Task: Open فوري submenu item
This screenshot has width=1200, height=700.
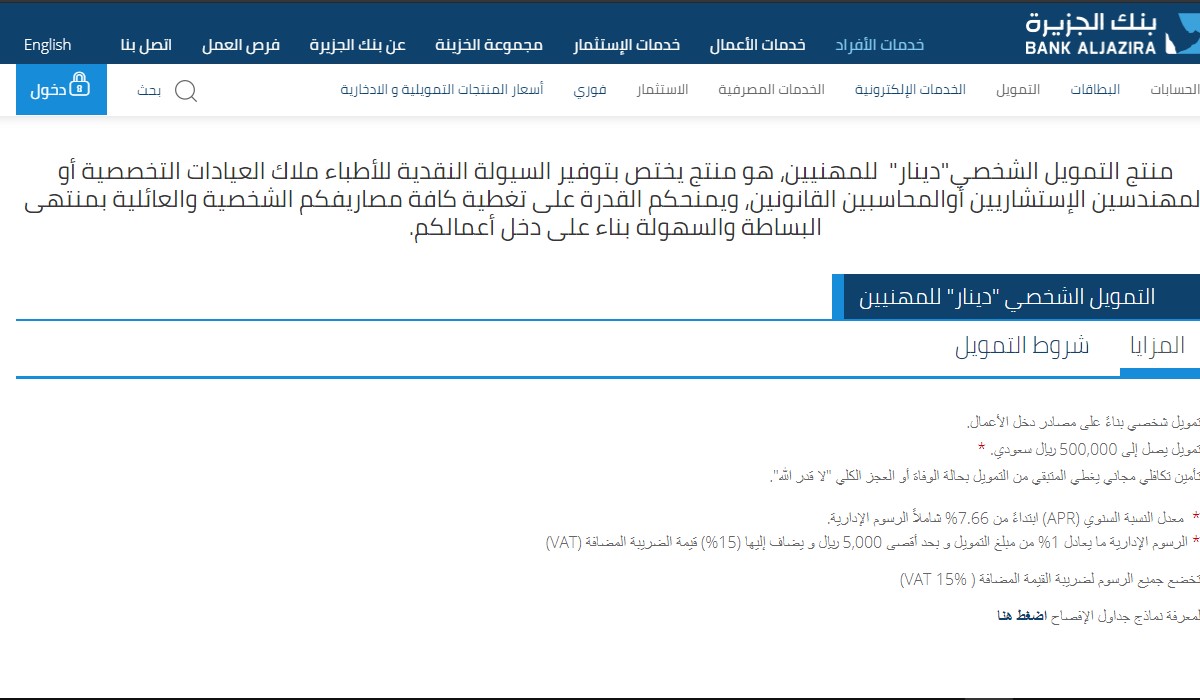Action: (x=590, y=90)
